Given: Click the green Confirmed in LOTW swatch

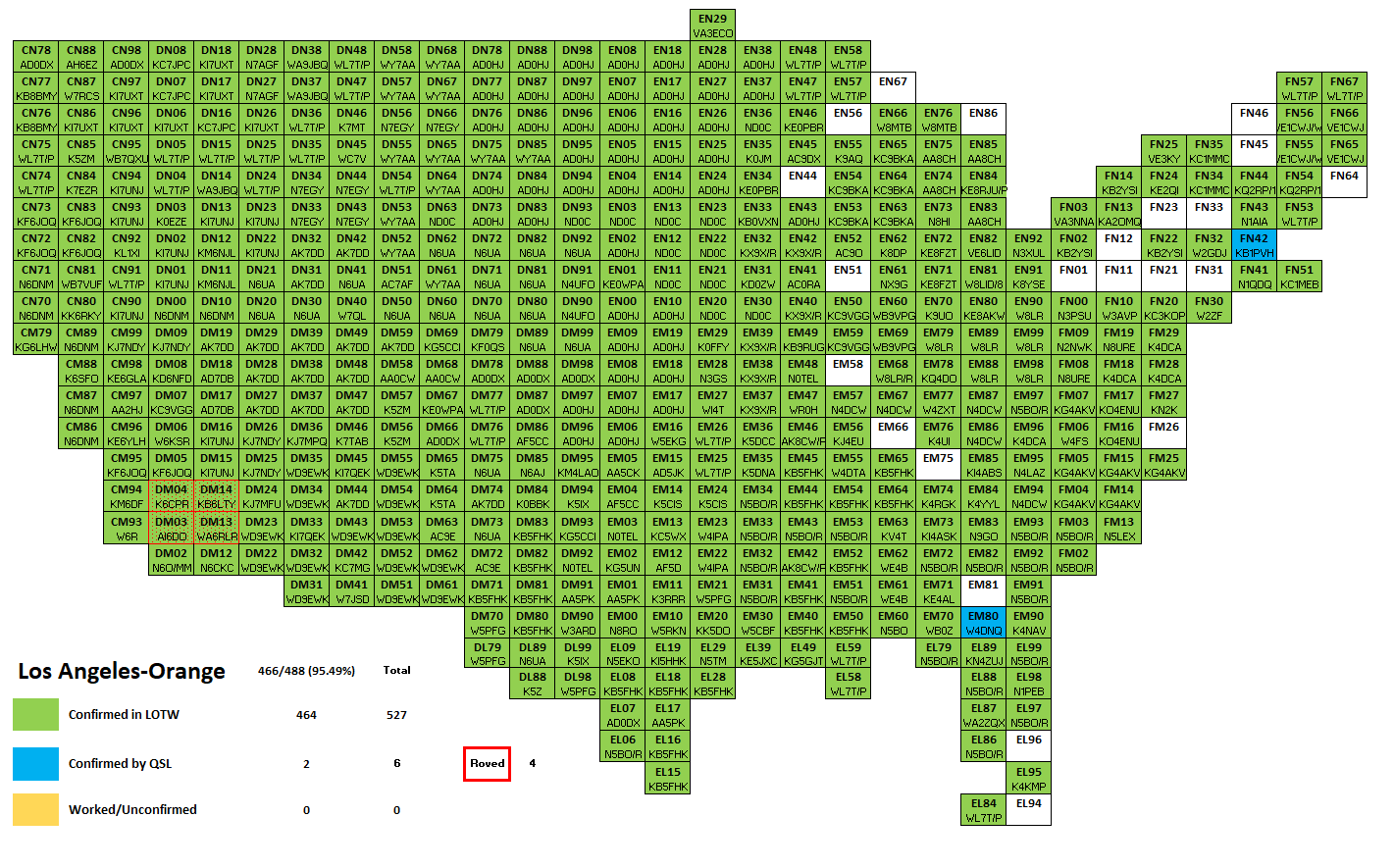Looking at the screenshot, I should 36,714.
